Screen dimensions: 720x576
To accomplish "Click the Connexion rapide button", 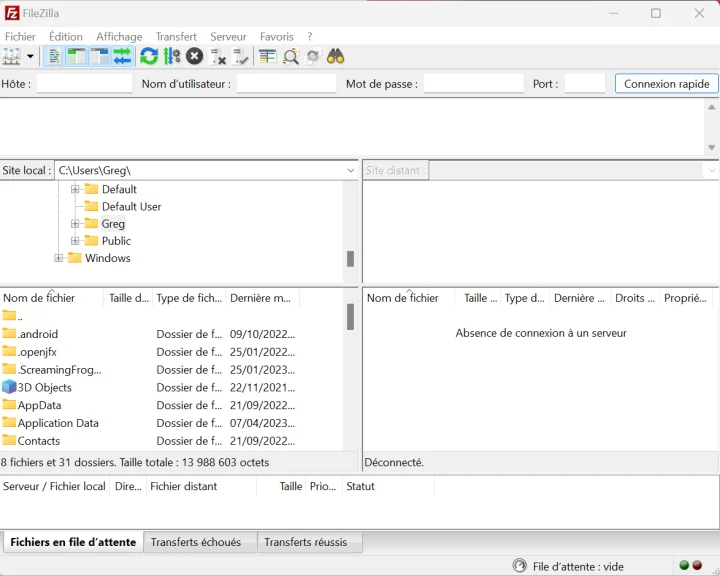I will click(666, 84).
